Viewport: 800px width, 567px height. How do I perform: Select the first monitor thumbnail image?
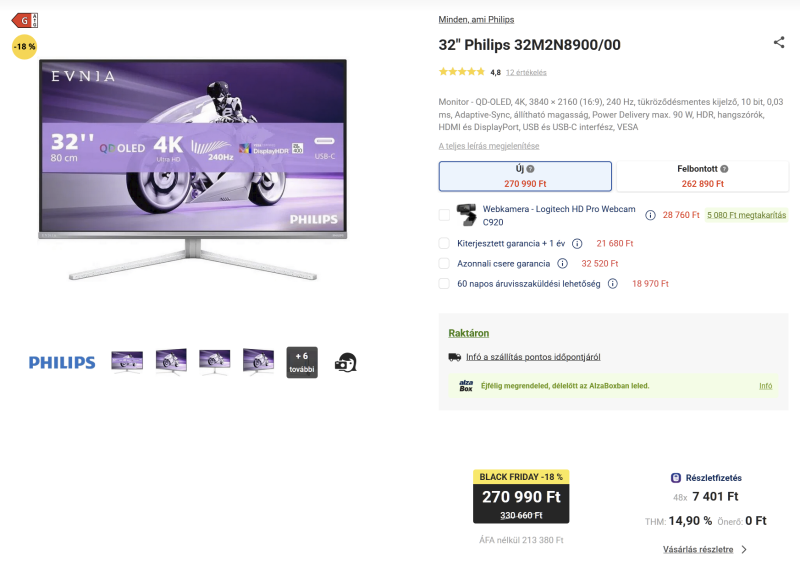[127, 362]
